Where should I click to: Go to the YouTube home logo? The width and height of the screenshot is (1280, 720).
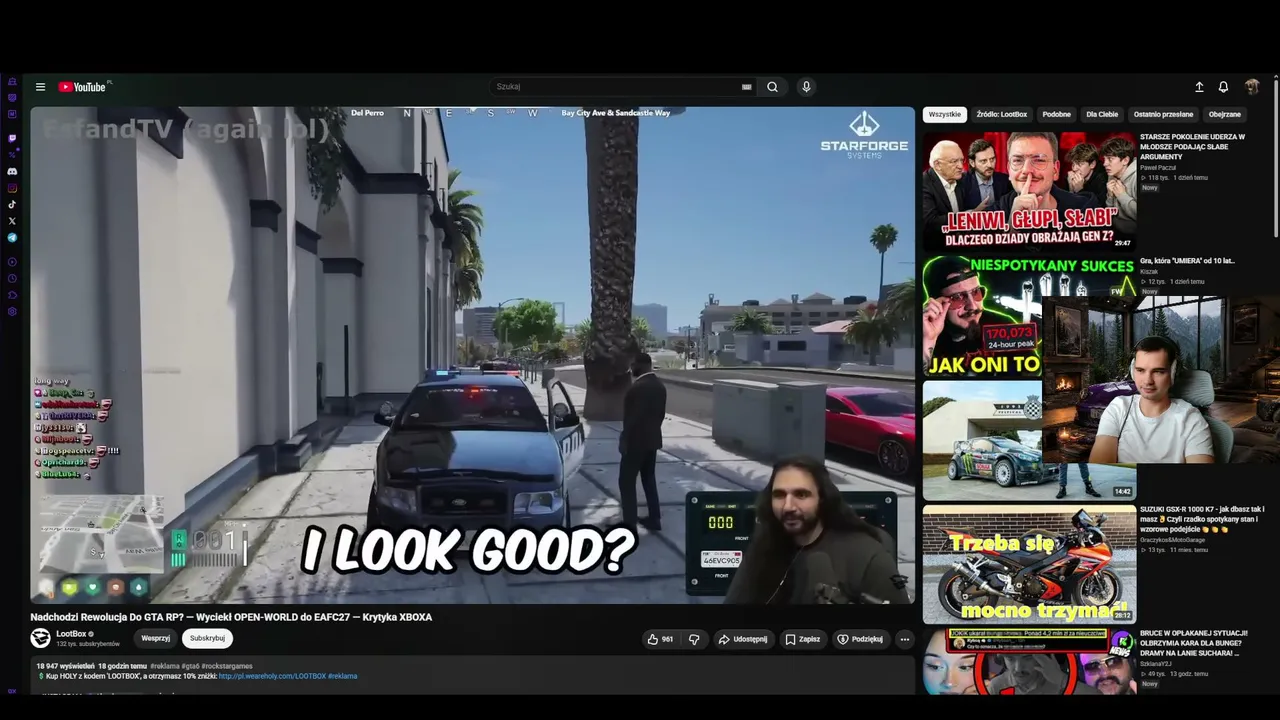83,87
